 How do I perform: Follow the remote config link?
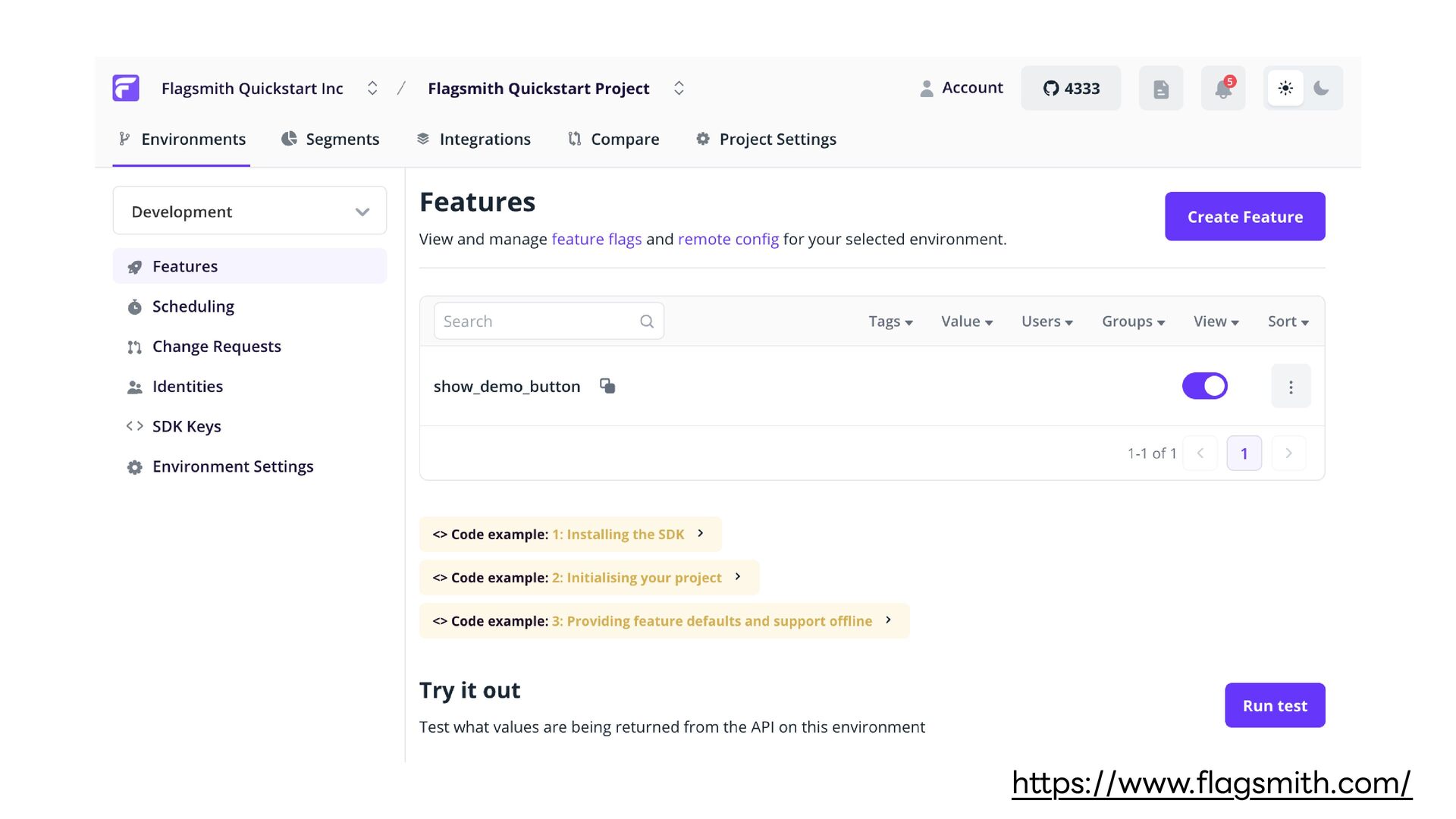[728, 239]
